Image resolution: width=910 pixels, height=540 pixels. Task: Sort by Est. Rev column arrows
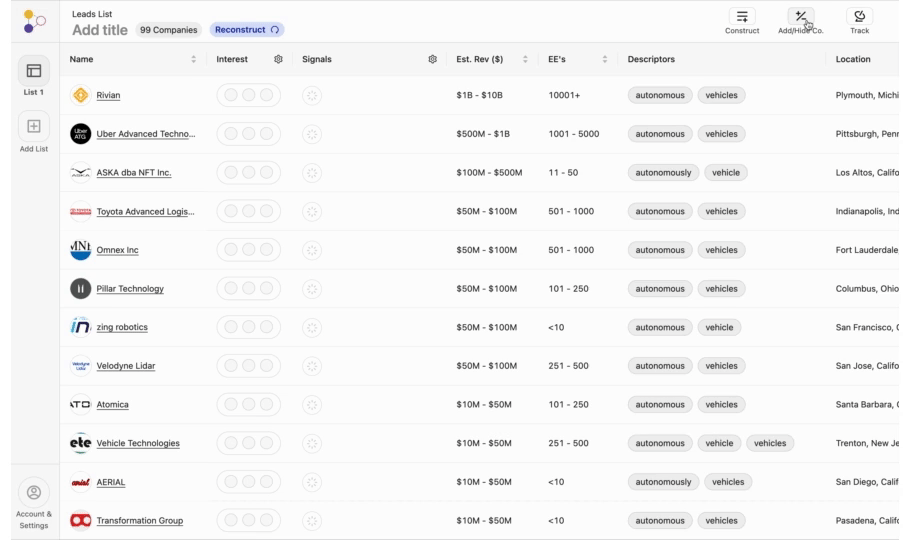[x=525, y=59]
